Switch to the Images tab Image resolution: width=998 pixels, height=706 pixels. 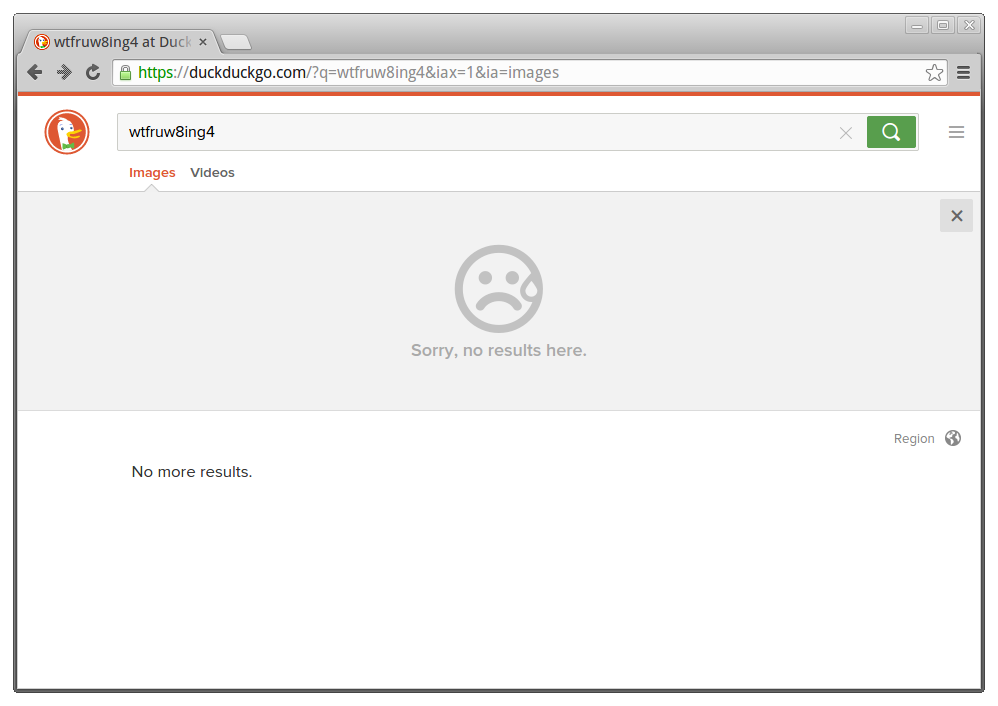[x=152, y=173]
